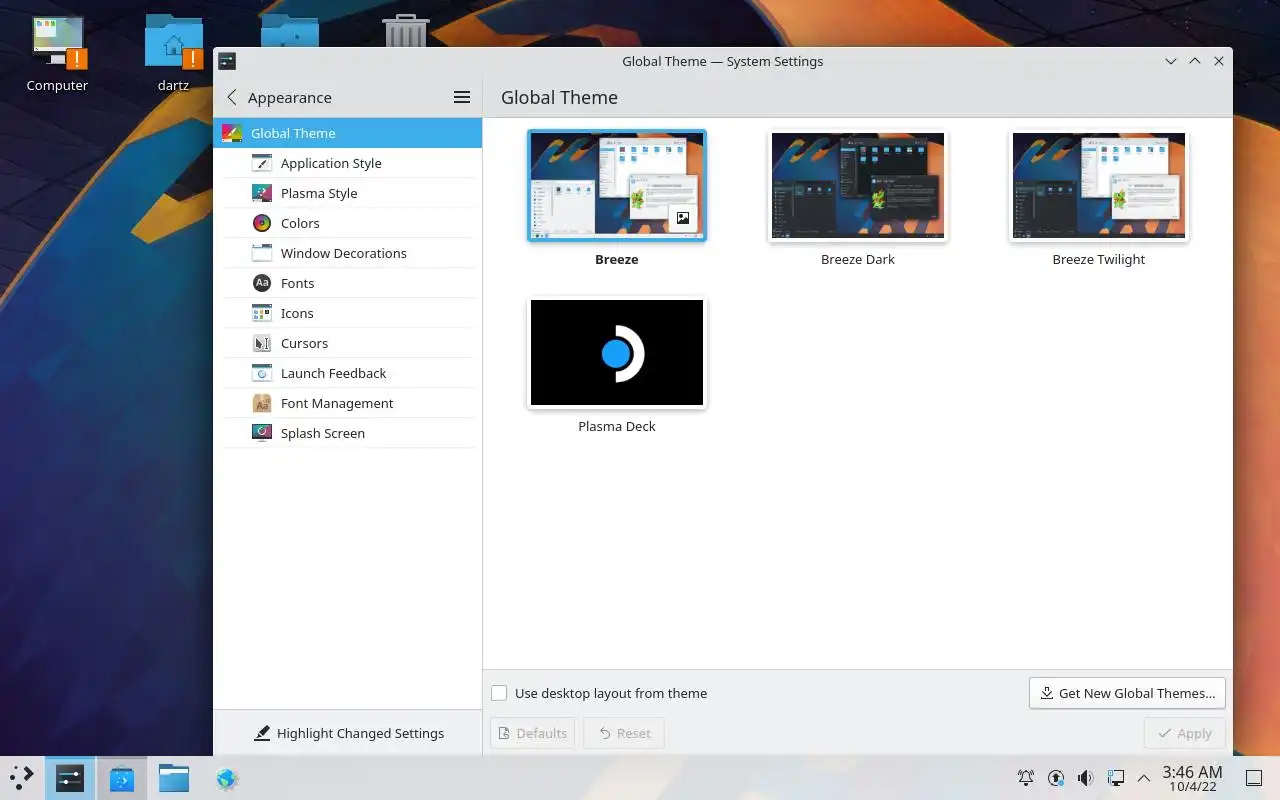This screenshot has height=800, width=1280.
Task: Select the Breeze theme thumbnail
Action: pos(617,186)
